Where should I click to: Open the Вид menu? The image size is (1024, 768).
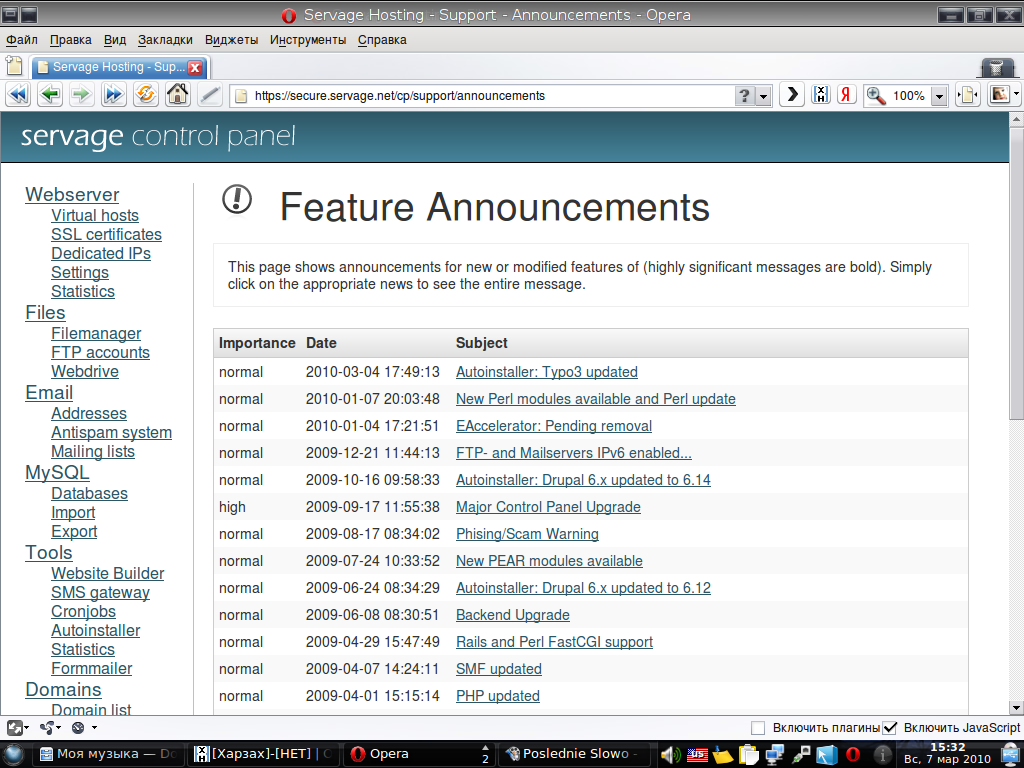pos(115,40)
